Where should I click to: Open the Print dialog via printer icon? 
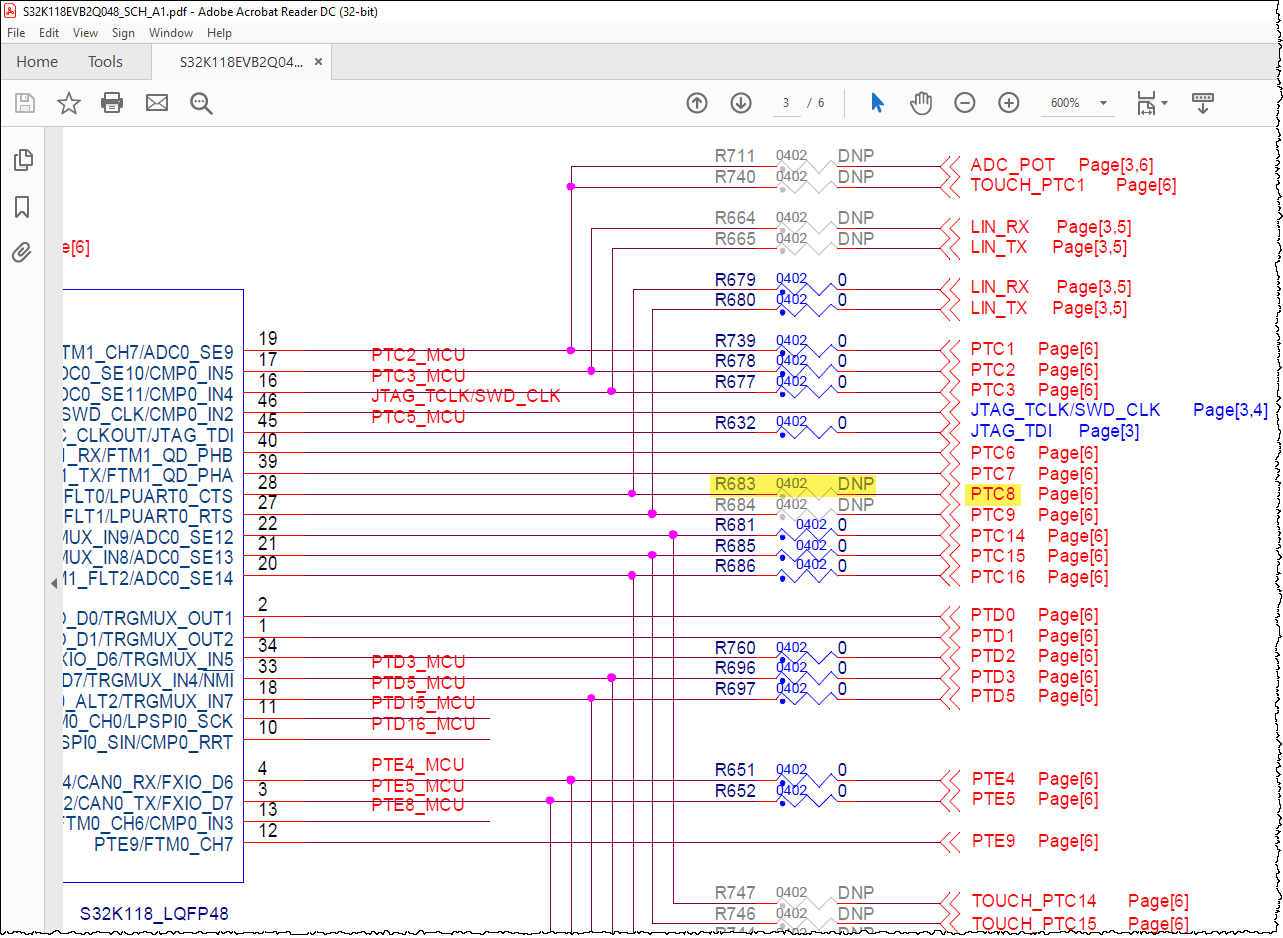pos(112,102)
